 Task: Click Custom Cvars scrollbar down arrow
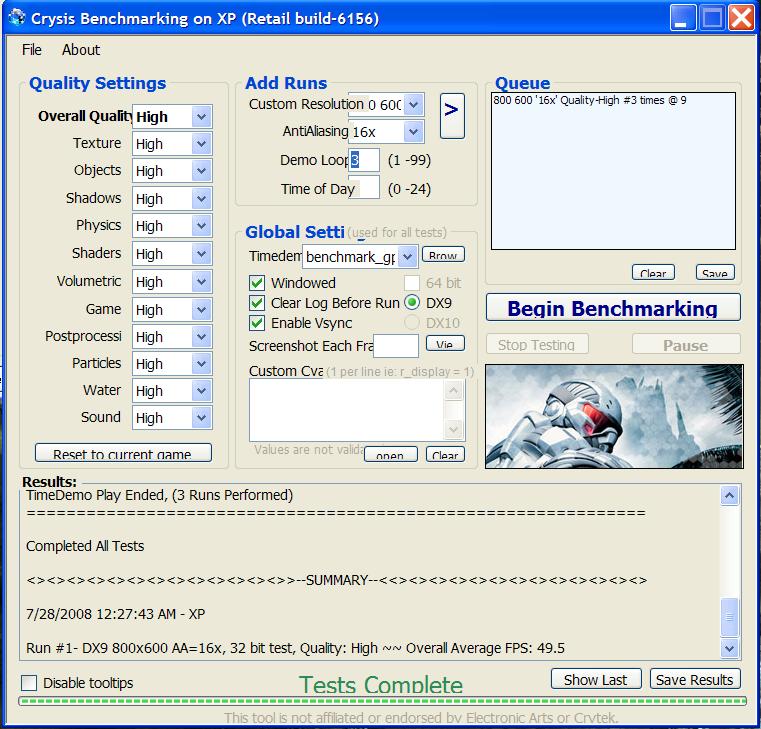(453, 429)
